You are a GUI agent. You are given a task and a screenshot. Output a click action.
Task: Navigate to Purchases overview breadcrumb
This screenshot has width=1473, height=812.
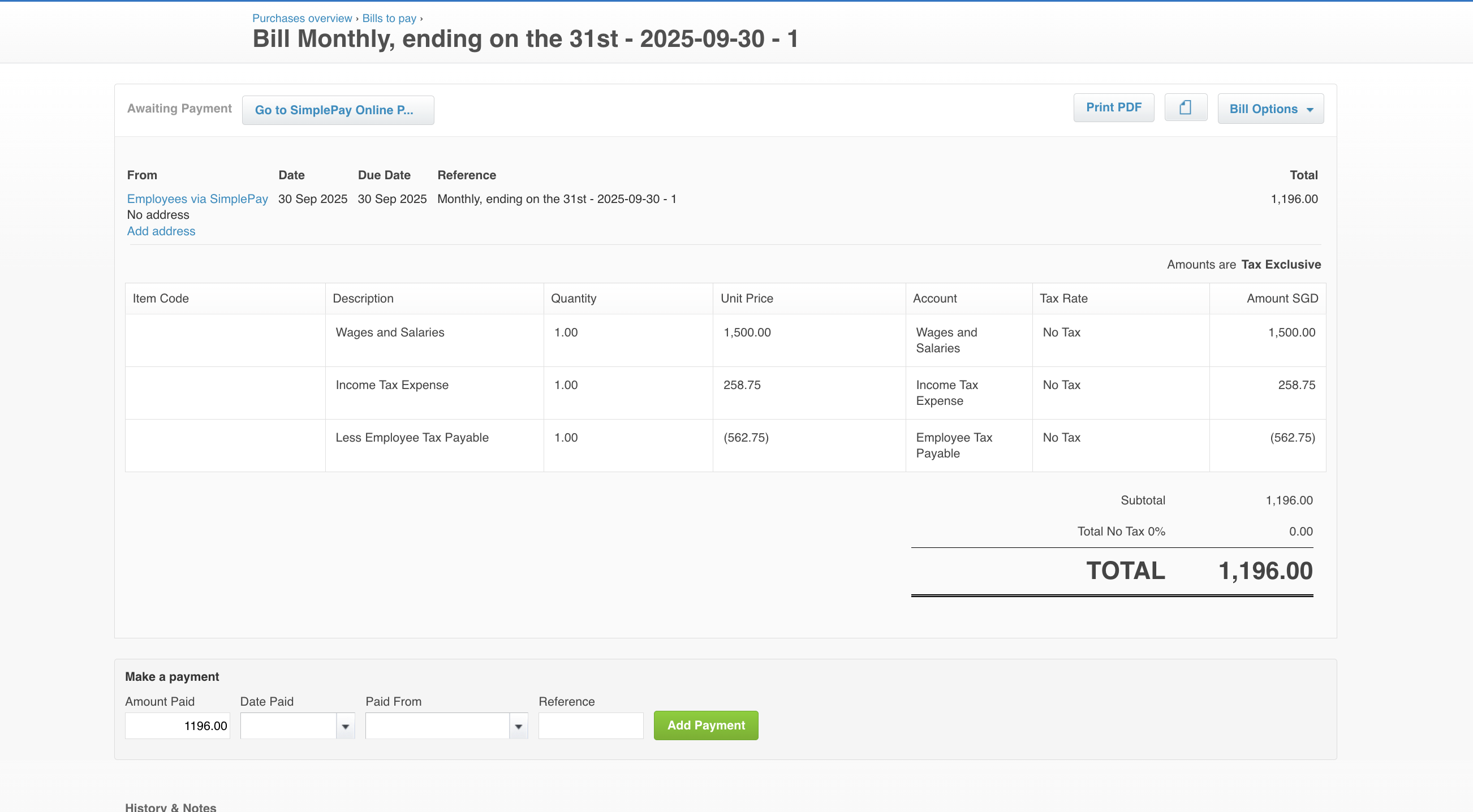click(x=302, y=18)
